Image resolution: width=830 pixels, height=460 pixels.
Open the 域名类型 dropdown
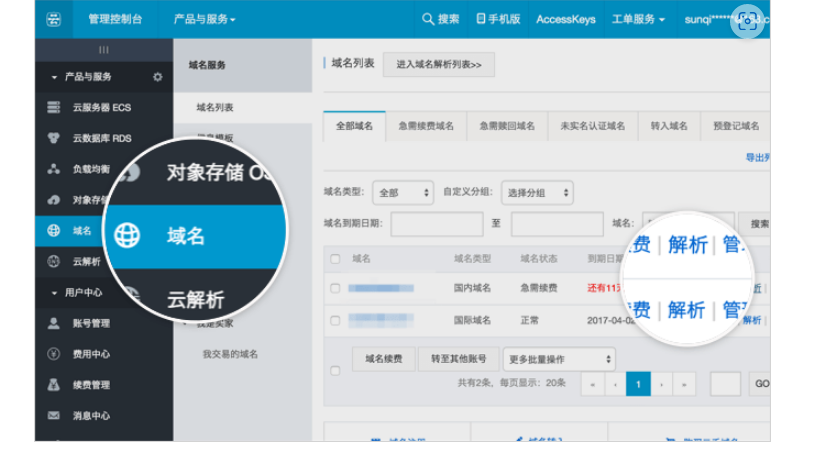point(402,192)
